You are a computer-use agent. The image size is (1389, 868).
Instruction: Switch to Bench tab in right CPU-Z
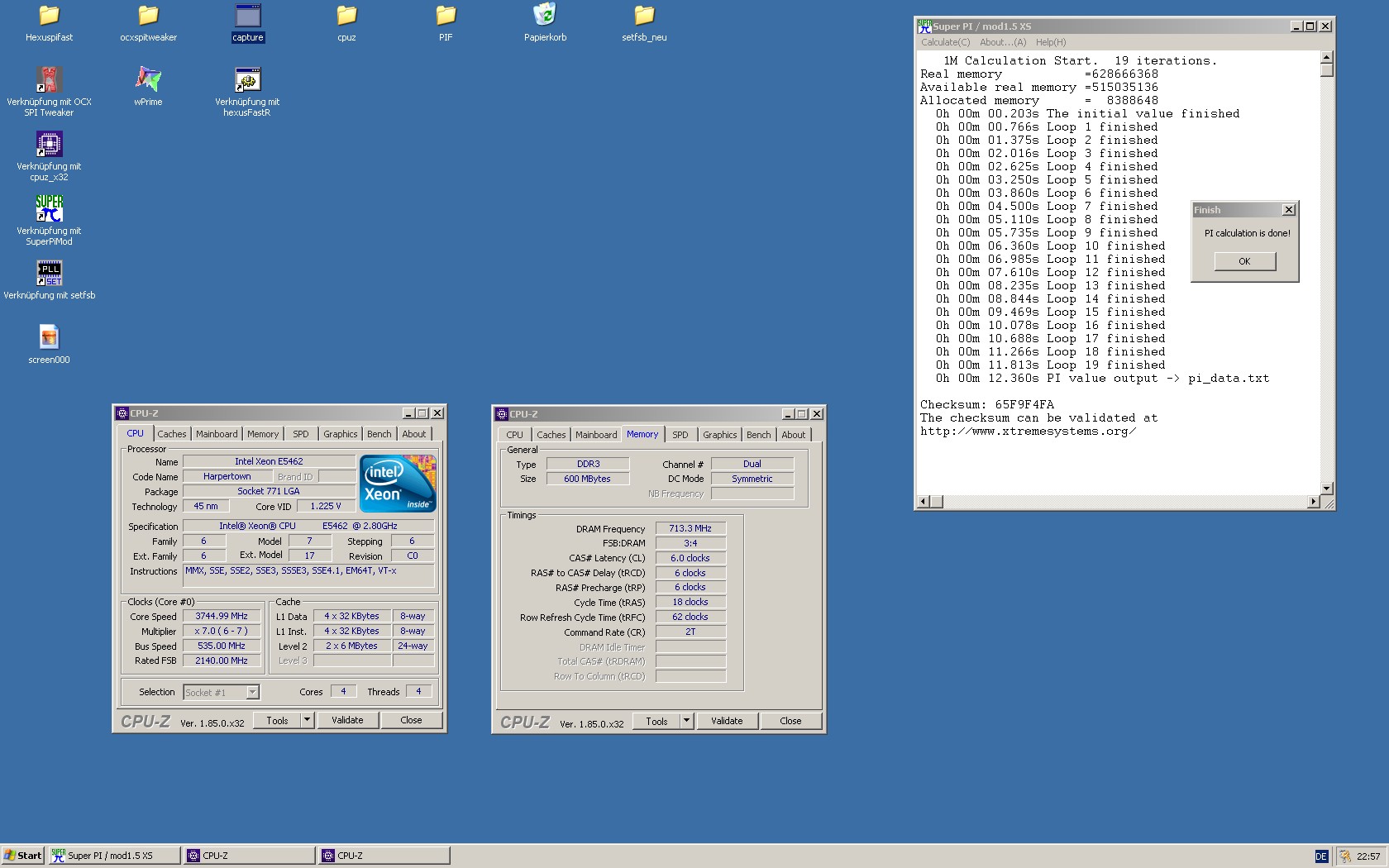759,435
